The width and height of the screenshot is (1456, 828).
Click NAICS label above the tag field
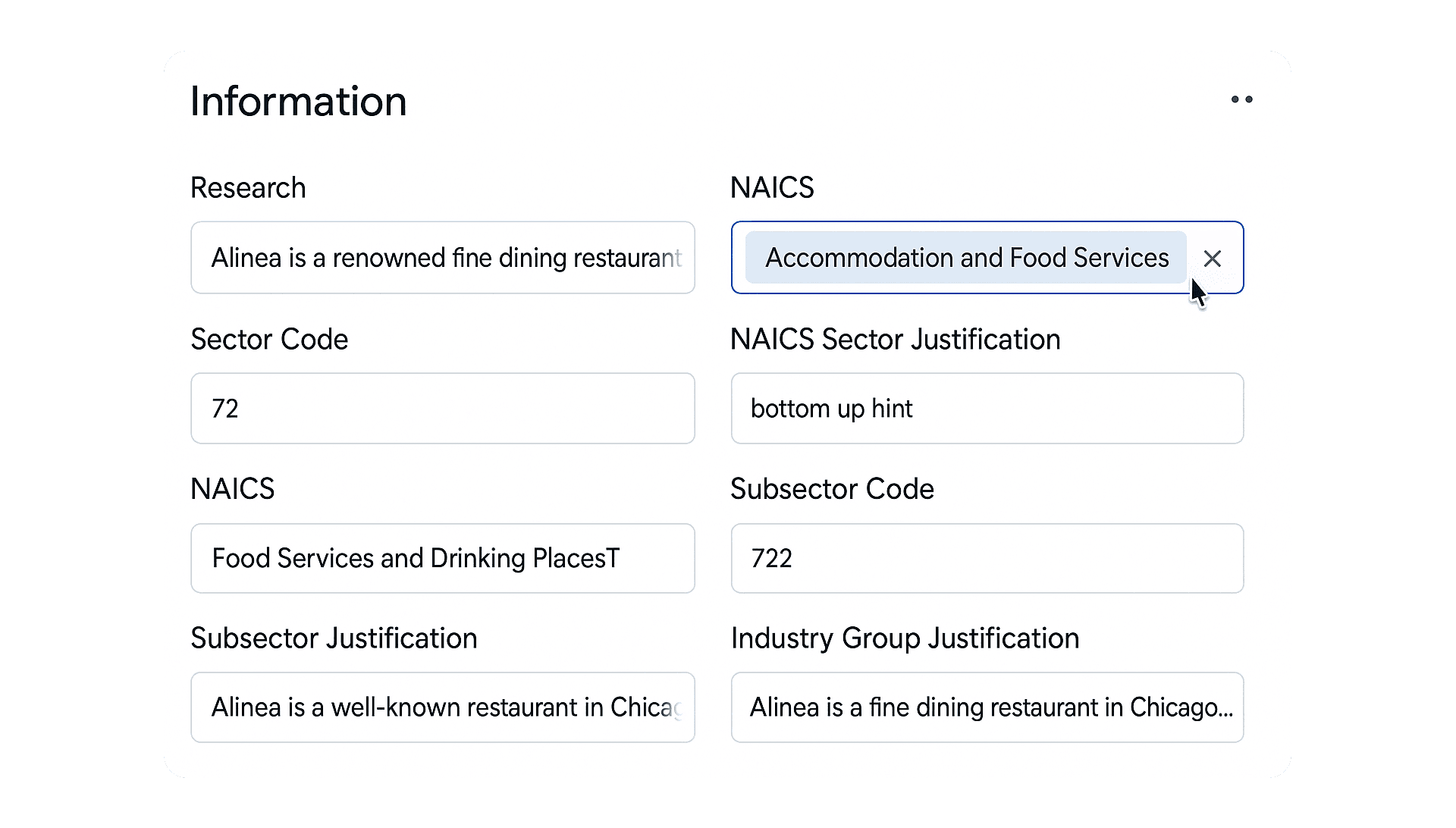[x=772, y=187]
